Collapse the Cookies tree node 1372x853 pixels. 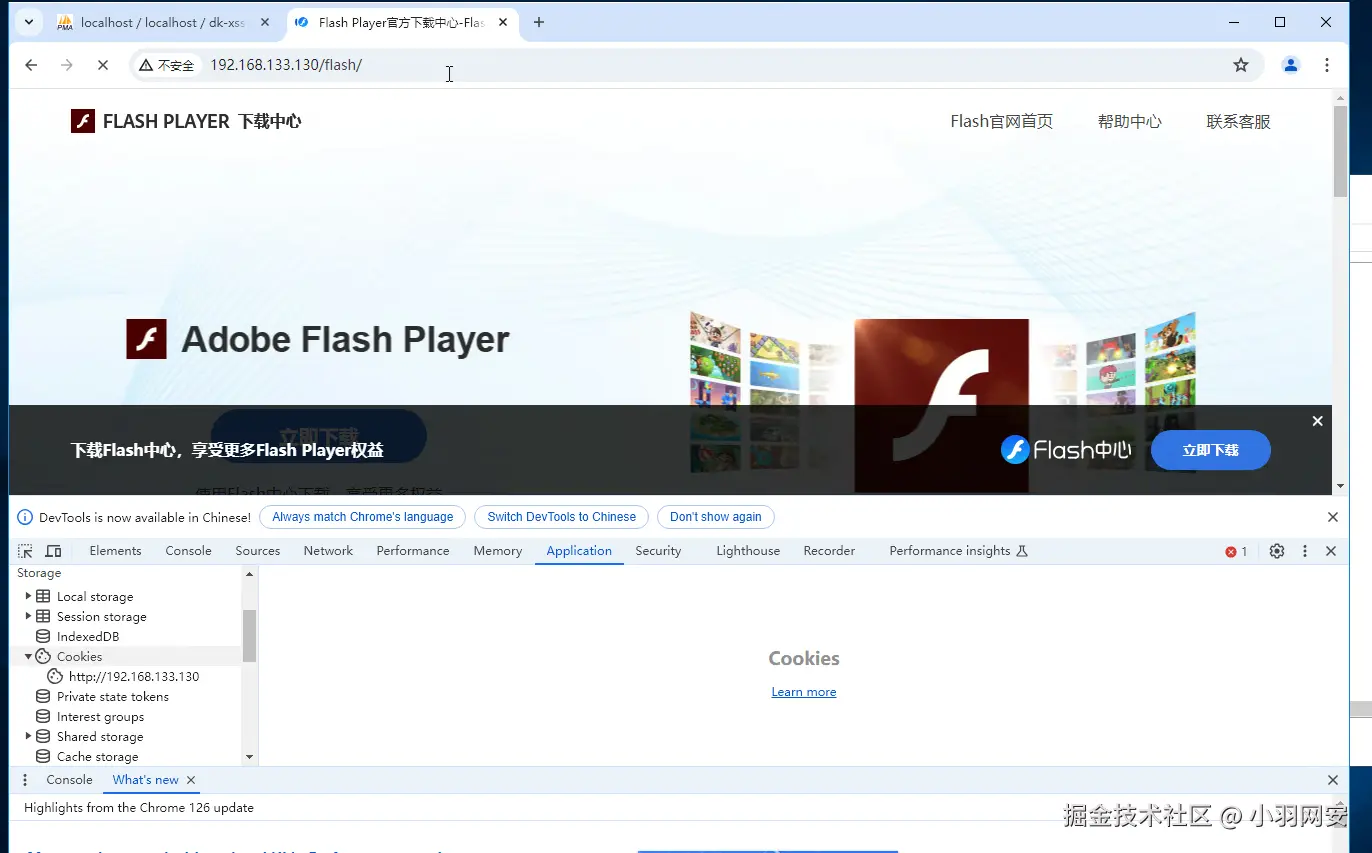pyautogui.click(x=28, y=656)
